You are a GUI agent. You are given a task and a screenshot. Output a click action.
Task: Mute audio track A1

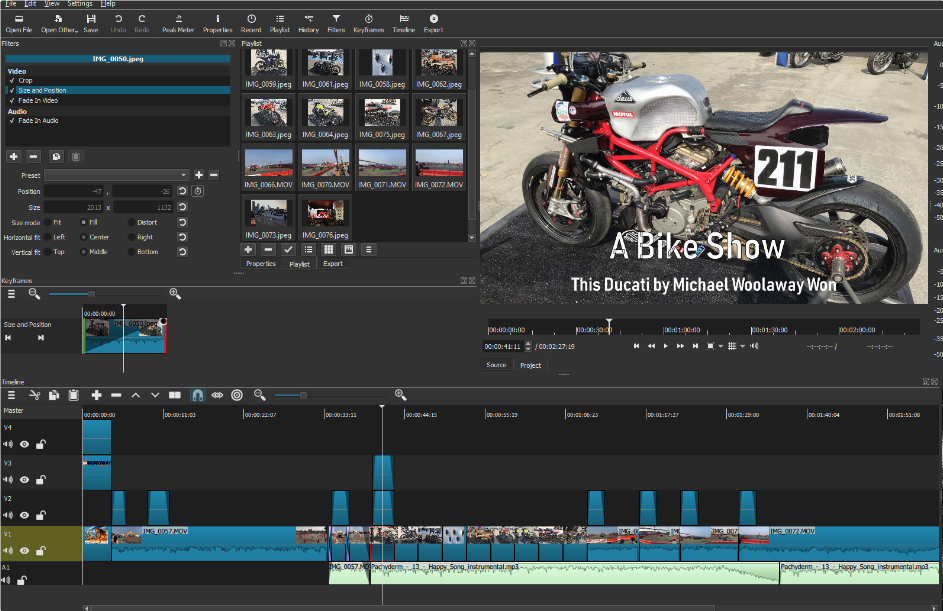tap(6, 580)
